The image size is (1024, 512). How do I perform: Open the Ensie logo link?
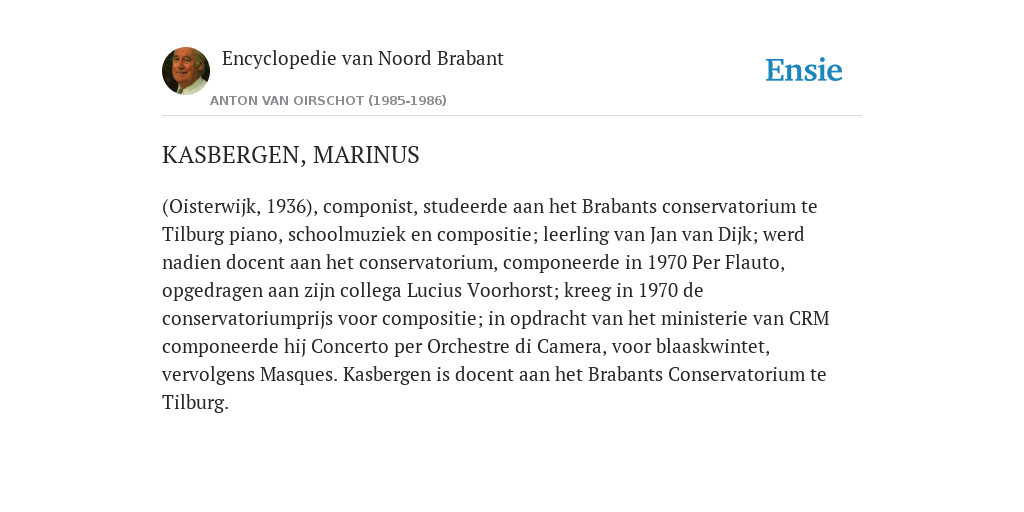(x=803, y=70)
